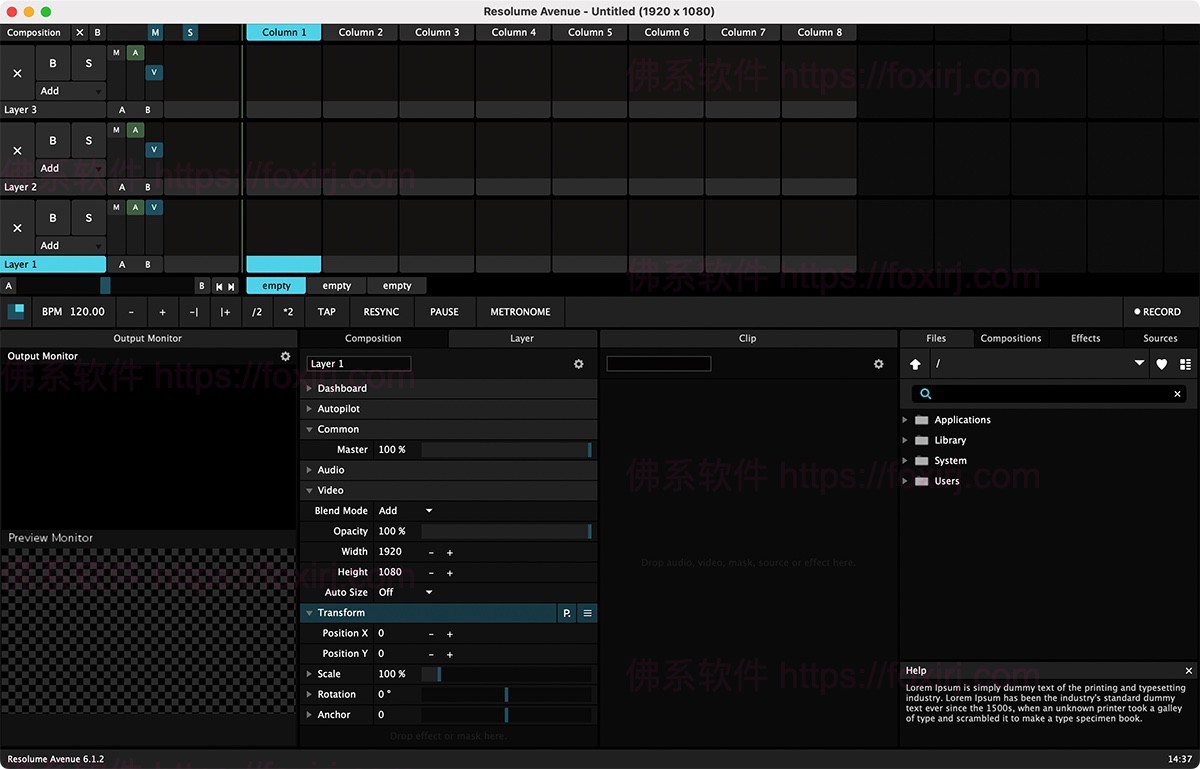Open the Transform effect hamburger menu

pyautogui.click(x=587, y=612)
